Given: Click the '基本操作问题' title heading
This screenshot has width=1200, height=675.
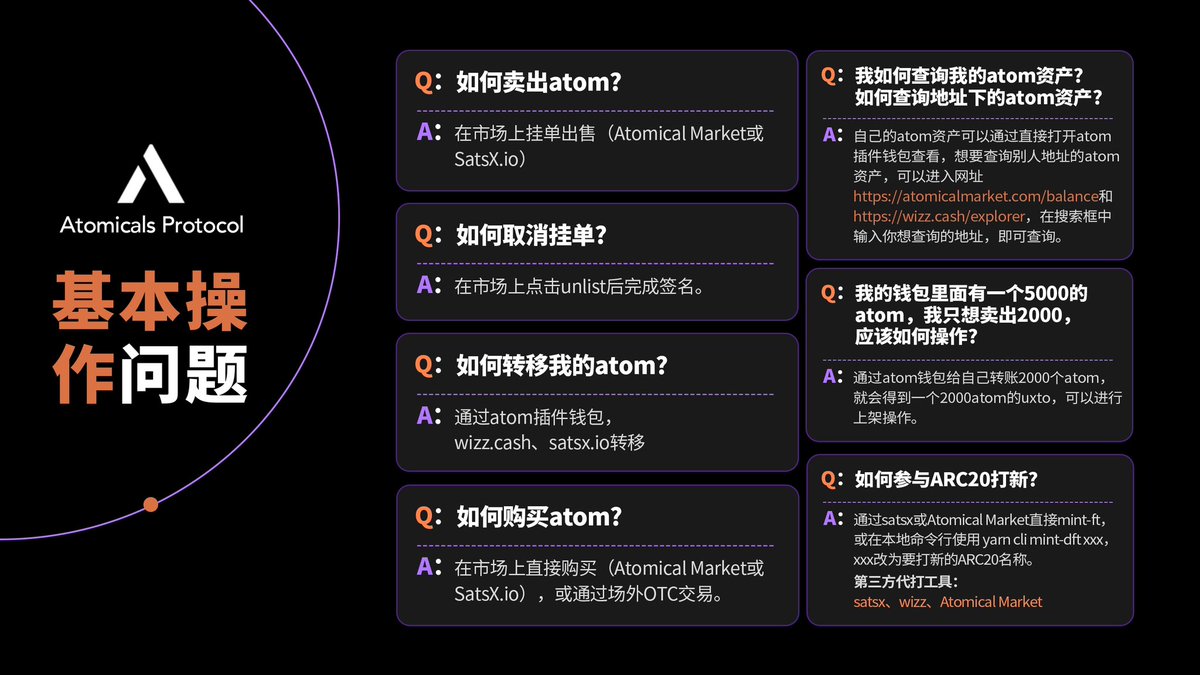Looking at the screenshot, I should pyautogui.click(x=151, y=337).
